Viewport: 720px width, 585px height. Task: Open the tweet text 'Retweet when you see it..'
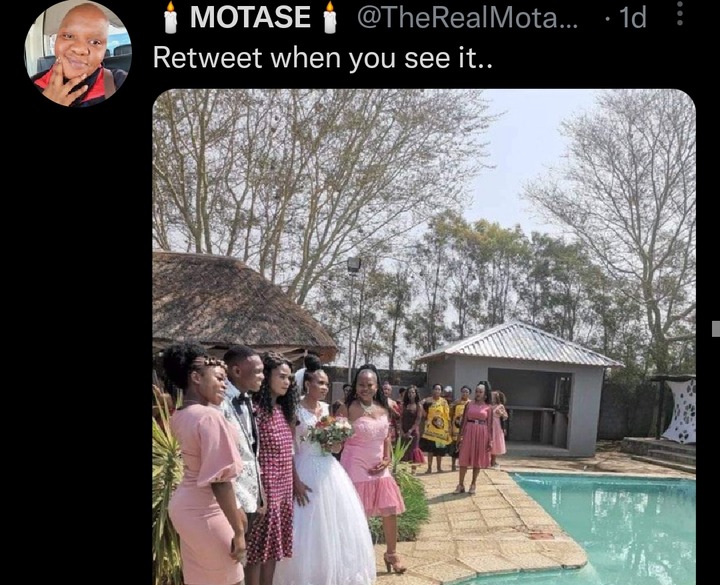click(x=322, y=59)
